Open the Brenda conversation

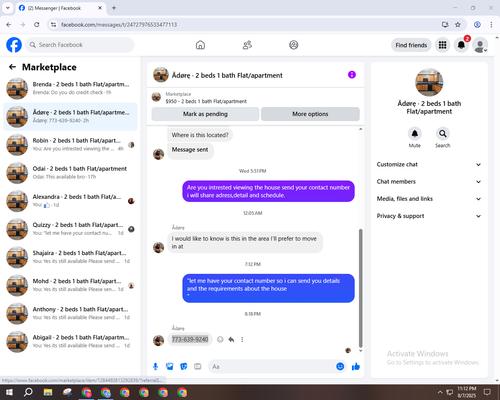(x=70, y=88)
